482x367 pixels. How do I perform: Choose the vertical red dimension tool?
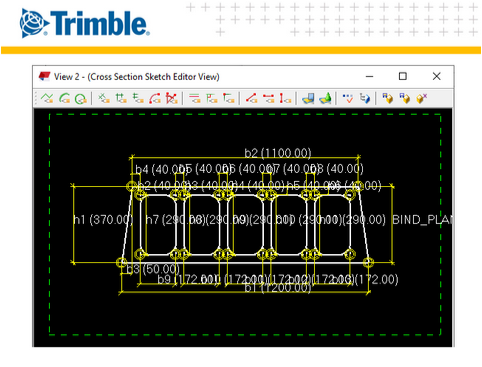[x=285, y=98]
